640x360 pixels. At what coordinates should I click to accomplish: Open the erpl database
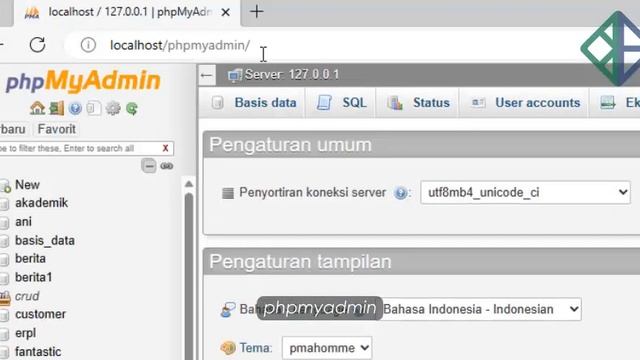(25, 333)
